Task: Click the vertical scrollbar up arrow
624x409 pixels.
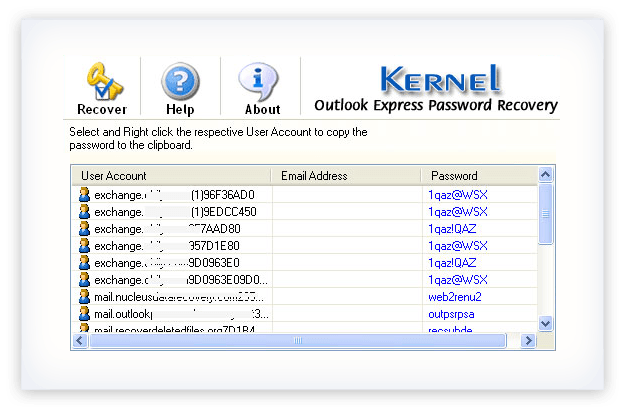Action: [x=545, y=174]
